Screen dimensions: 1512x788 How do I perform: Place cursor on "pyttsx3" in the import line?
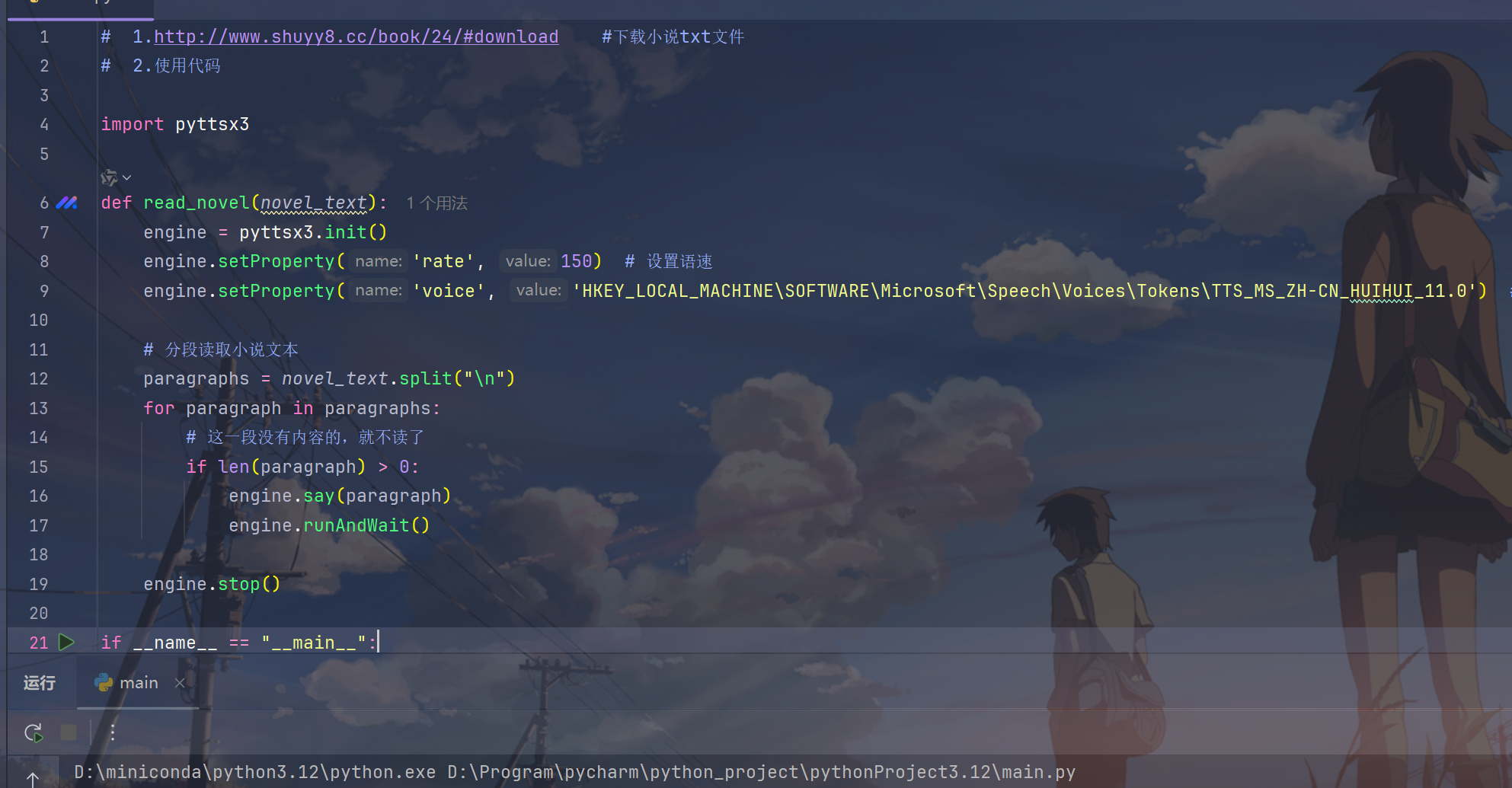click(213, 124)
